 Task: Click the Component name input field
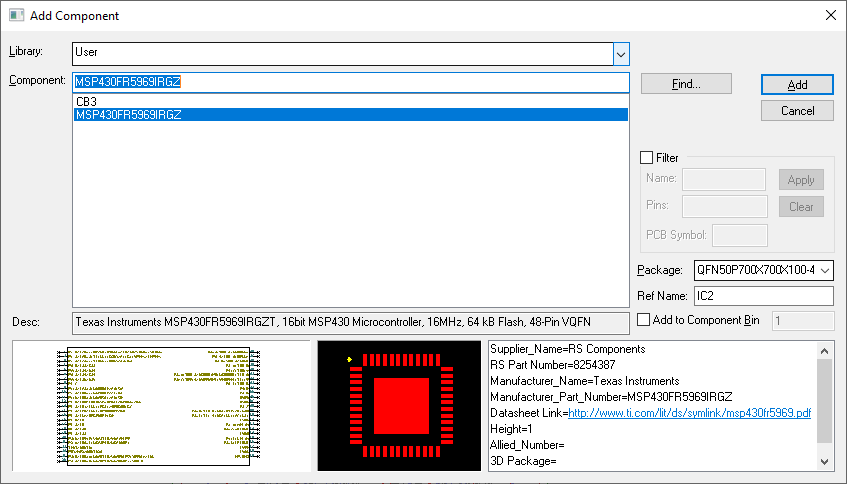(351, 83)
